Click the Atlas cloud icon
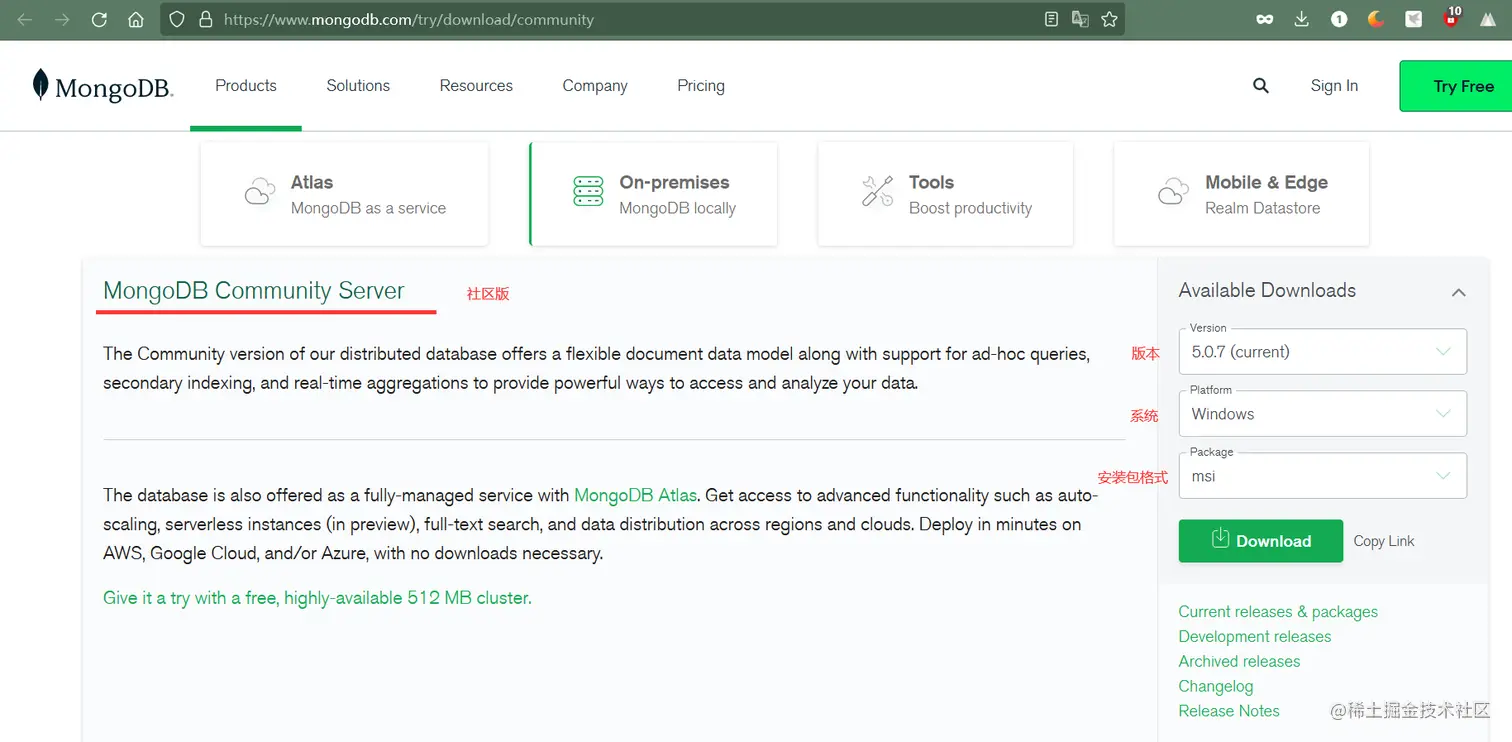The height and width of the screenshot is (742, 1512). [x=260, y=192]
